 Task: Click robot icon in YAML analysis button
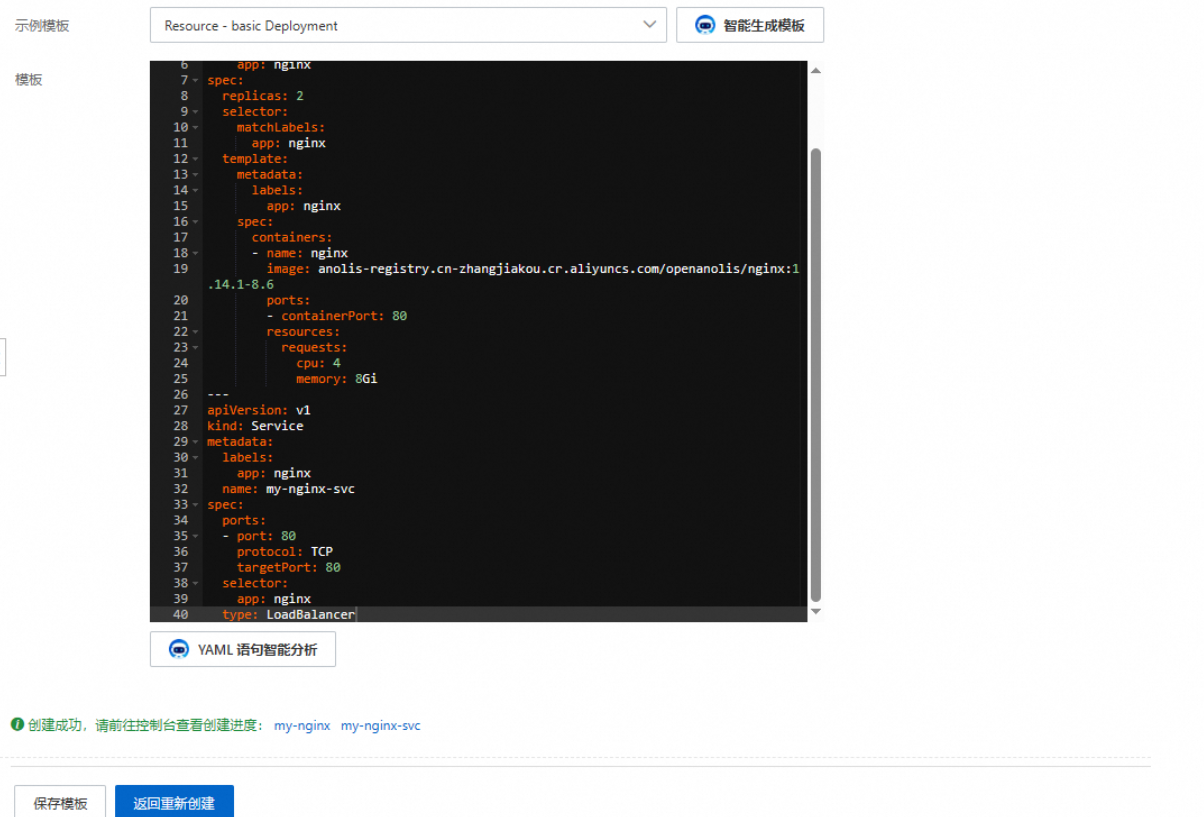pyautogui.click(x=179, y=649)
